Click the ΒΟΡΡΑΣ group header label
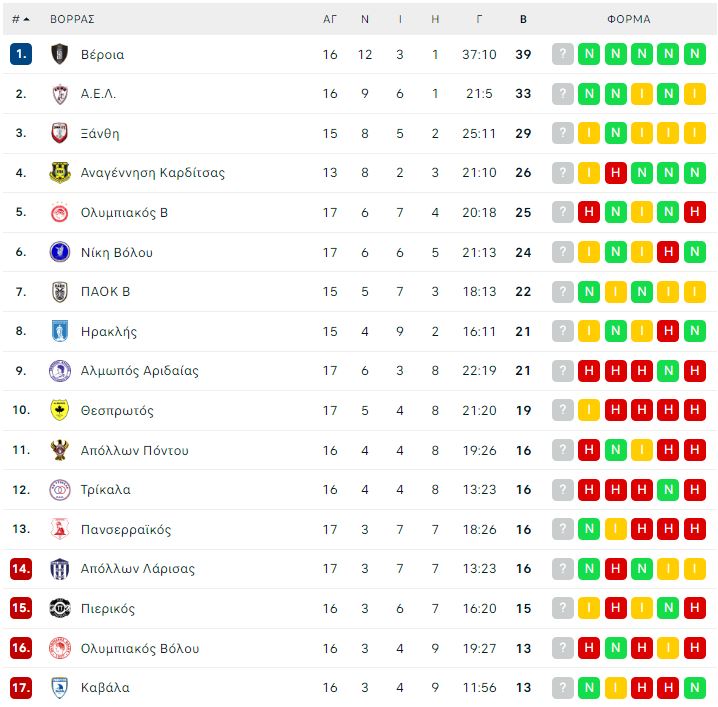Viewport: 718px width, 707px height. 72,19
